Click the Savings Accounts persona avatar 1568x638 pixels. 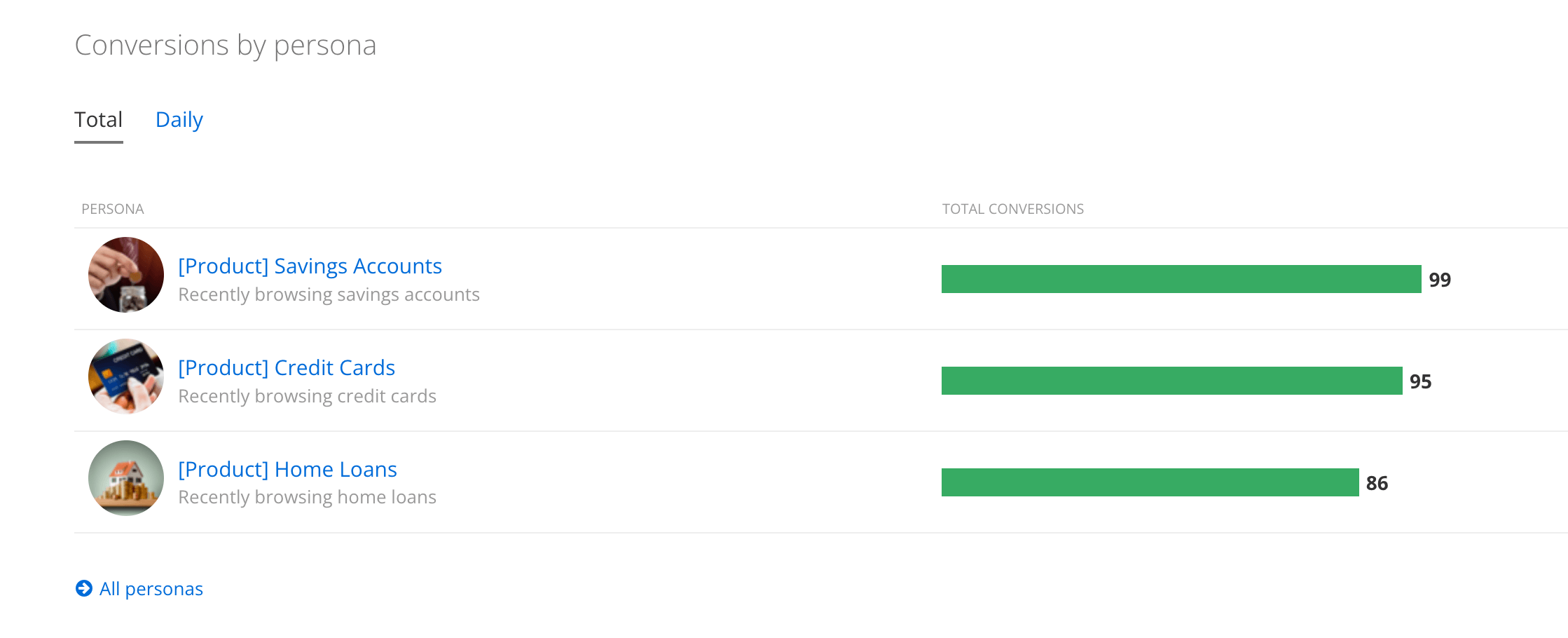pos(126,275)
